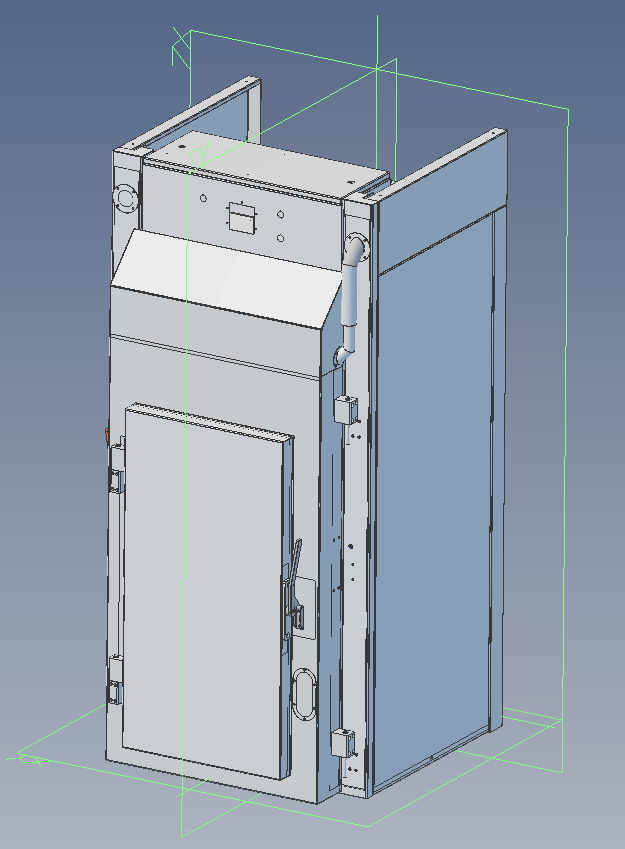Click the large blue right side panel
This screenshot has width=625, height=849.
tap(434, 504)
